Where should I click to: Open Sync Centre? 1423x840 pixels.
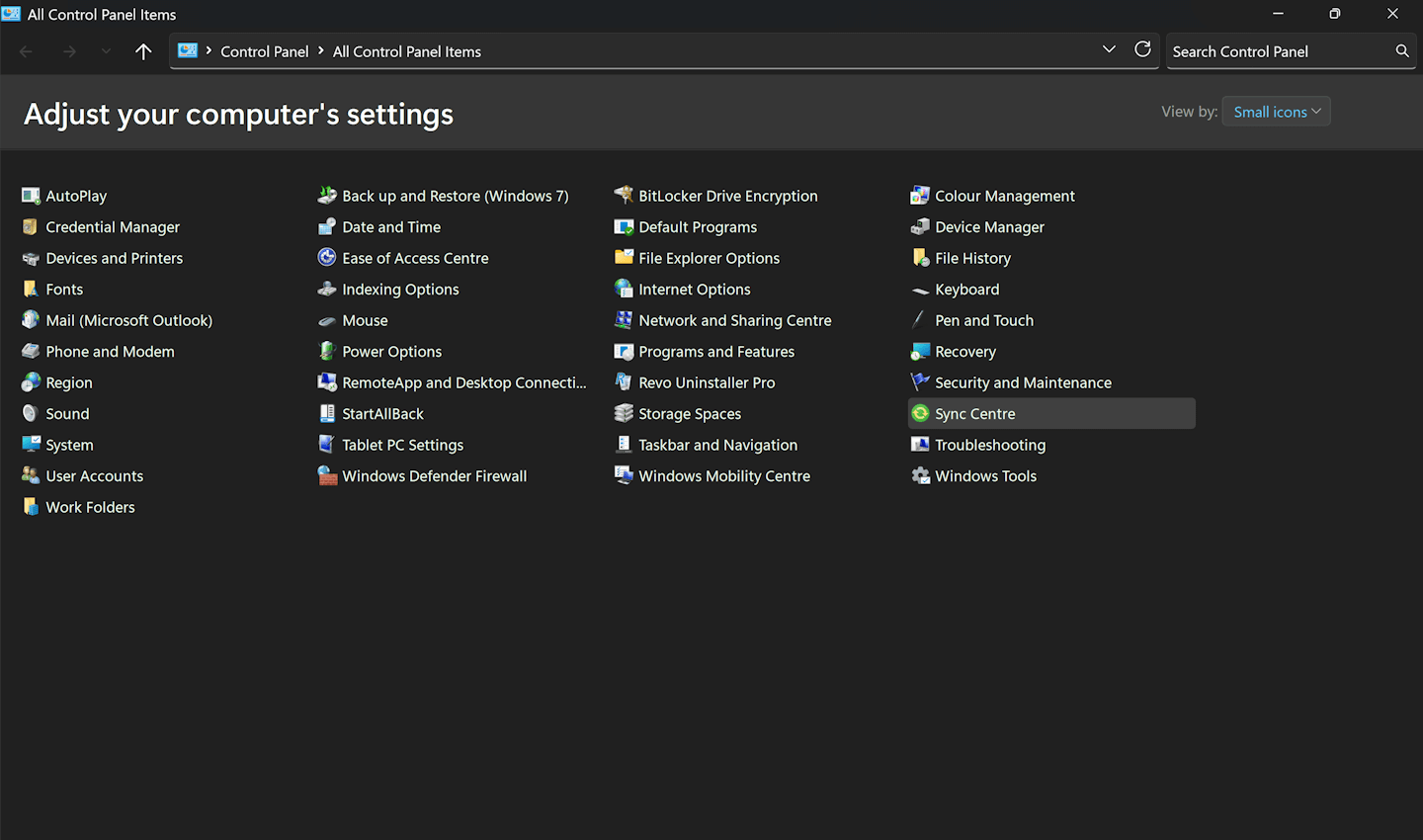coord(974,413)
